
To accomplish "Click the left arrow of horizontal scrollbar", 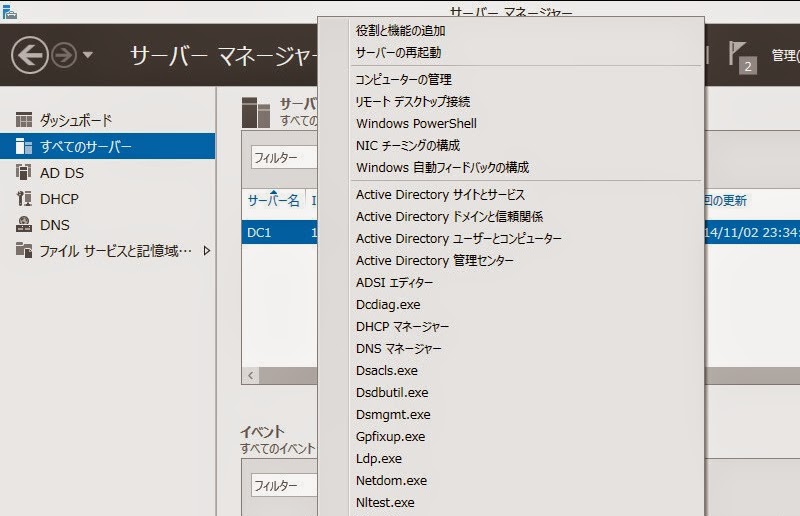I will pos(251,376).
